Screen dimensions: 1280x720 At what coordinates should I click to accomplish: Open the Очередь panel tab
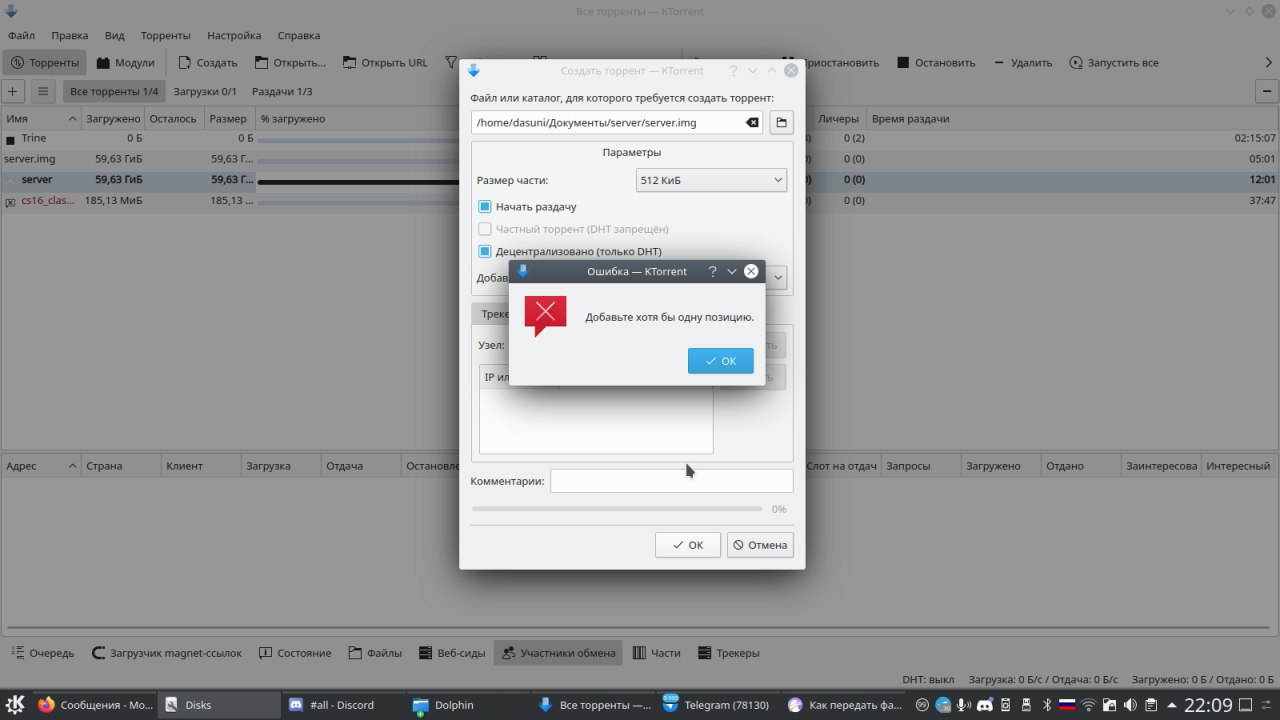41,653
